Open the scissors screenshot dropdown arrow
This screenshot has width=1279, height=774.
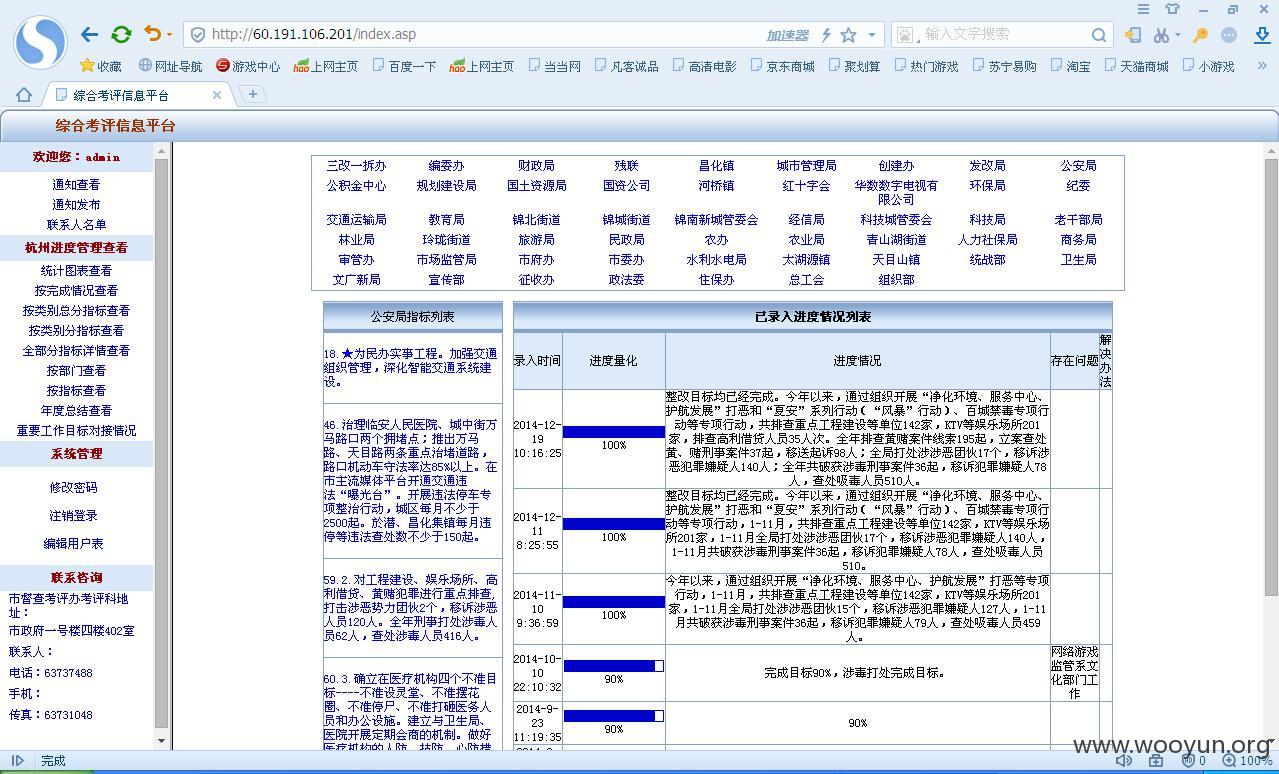point(1178,35)
